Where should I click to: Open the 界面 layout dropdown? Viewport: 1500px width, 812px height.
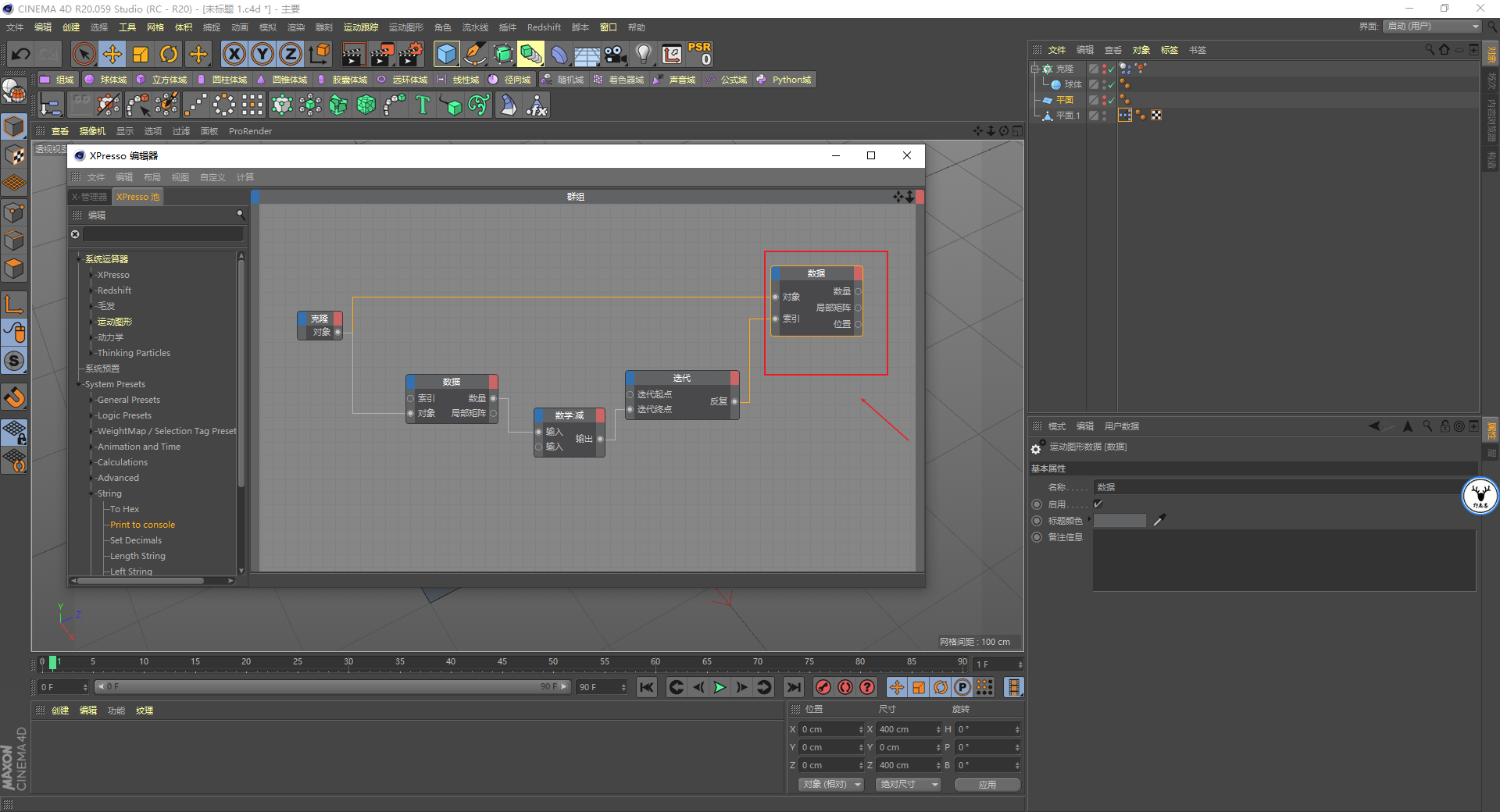pyautogui.click(x=1432, y=27)
